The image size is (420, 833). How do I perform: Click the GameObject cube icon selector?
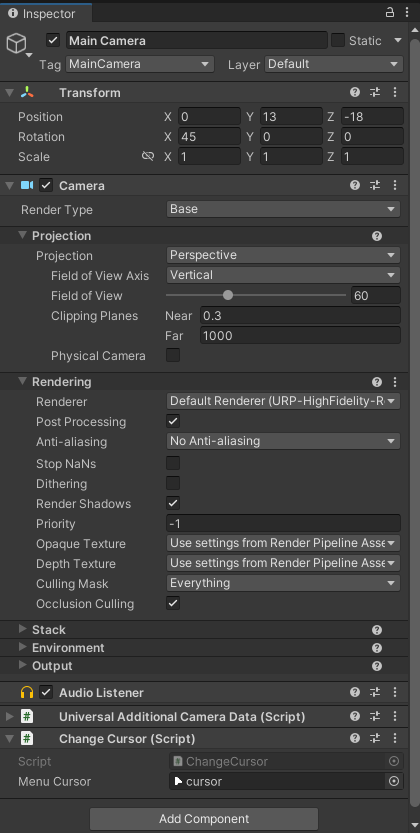[x=16, y=44]
